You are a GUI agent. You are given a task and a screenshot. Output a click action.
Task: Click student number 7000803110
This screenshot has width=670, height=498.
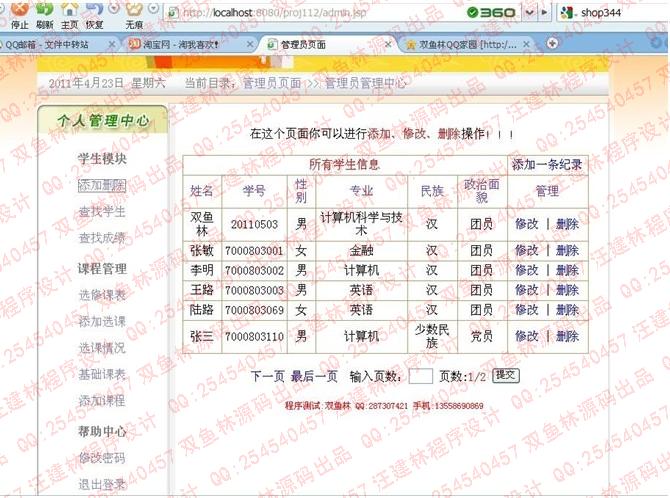tap(254, 336)
